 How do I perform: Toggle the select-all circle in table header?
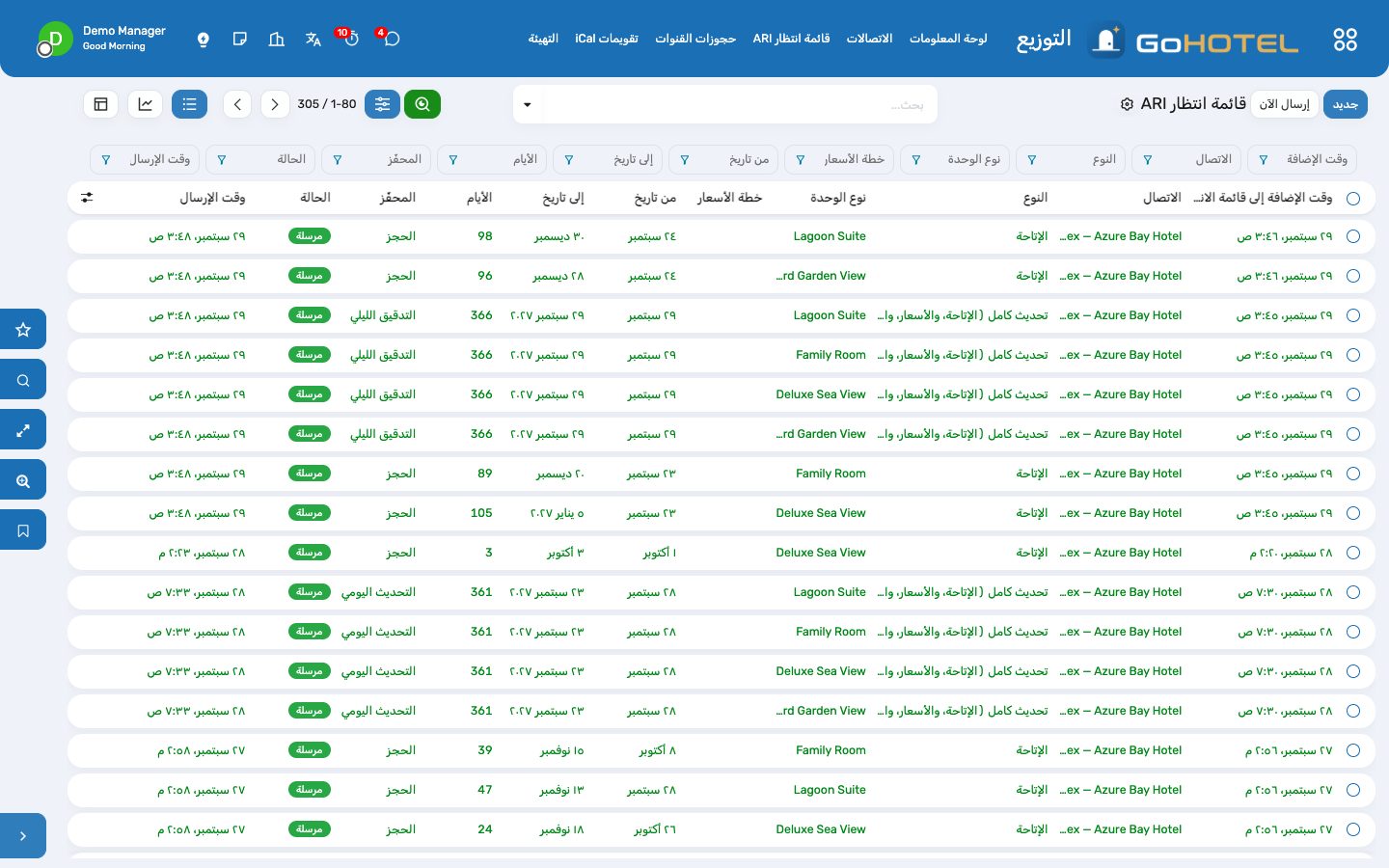pyautogui.click(x=1353, y=198)
